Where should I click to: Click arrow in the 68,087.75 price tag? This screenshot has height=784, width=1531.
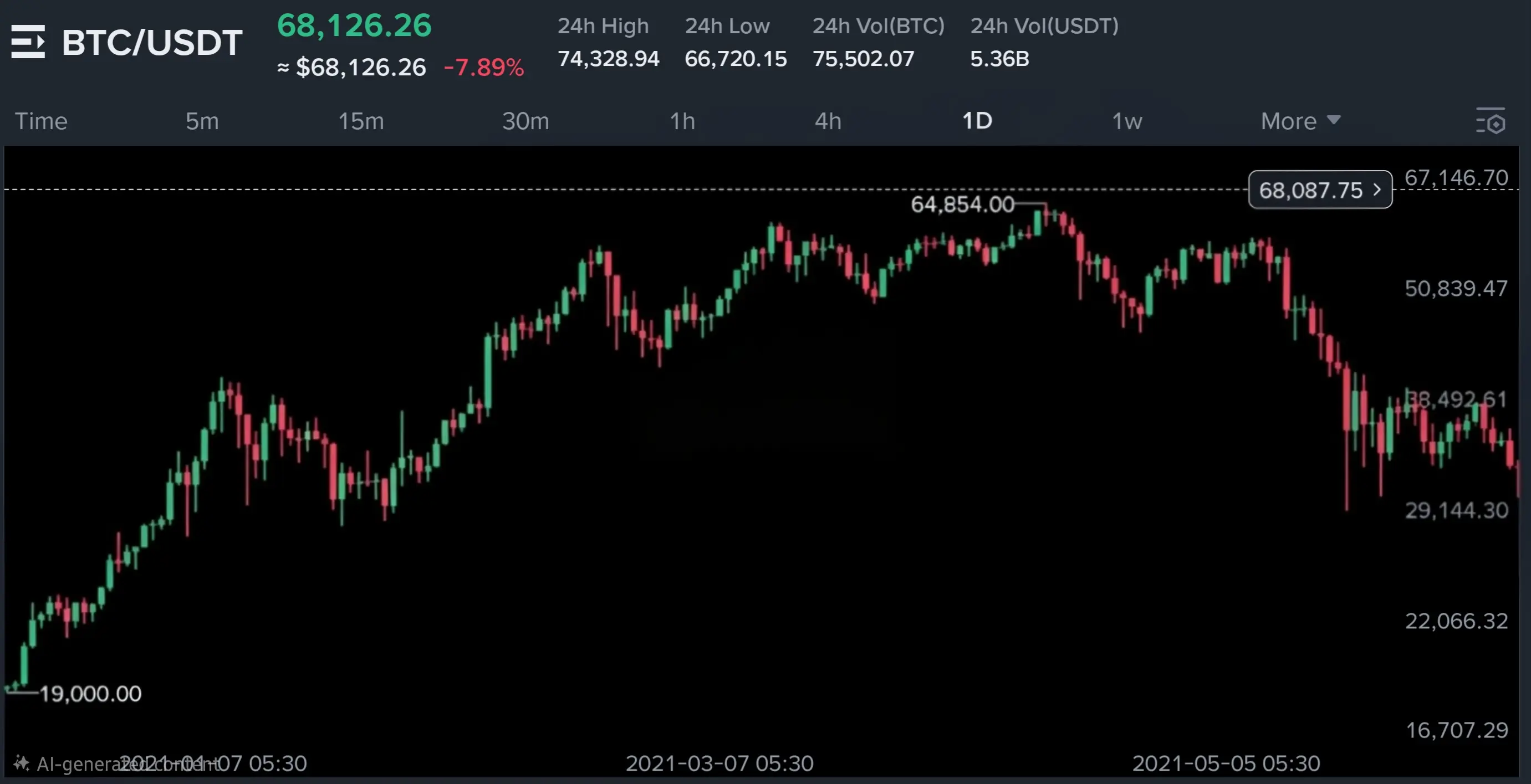pos(1377,190)
